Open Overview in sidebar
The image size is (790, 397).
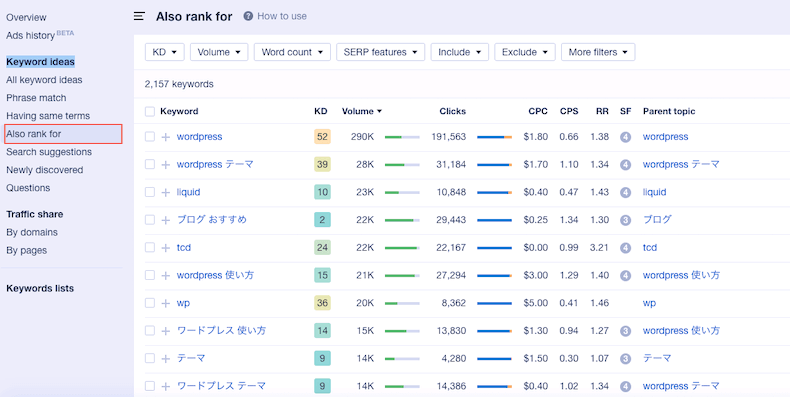pyautogui.click(x=26, y=18)
